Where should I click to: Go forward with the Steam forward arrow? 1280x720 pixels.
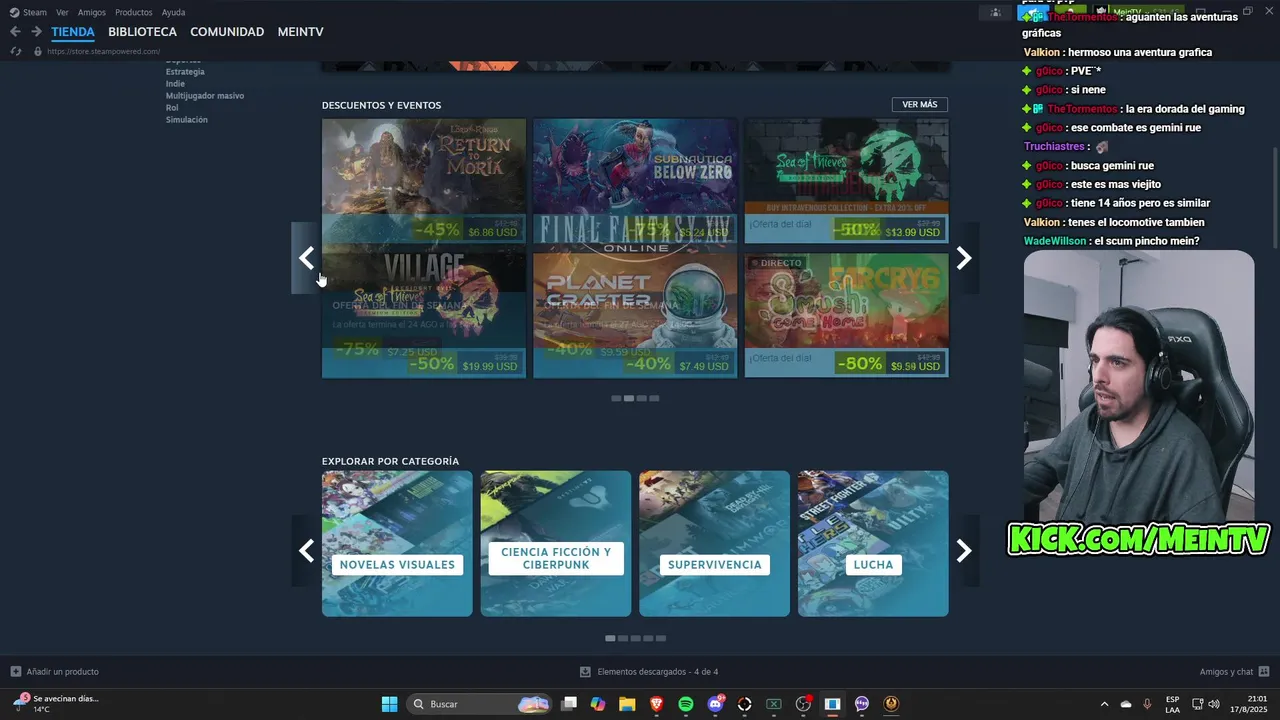[x=36, y=32]
